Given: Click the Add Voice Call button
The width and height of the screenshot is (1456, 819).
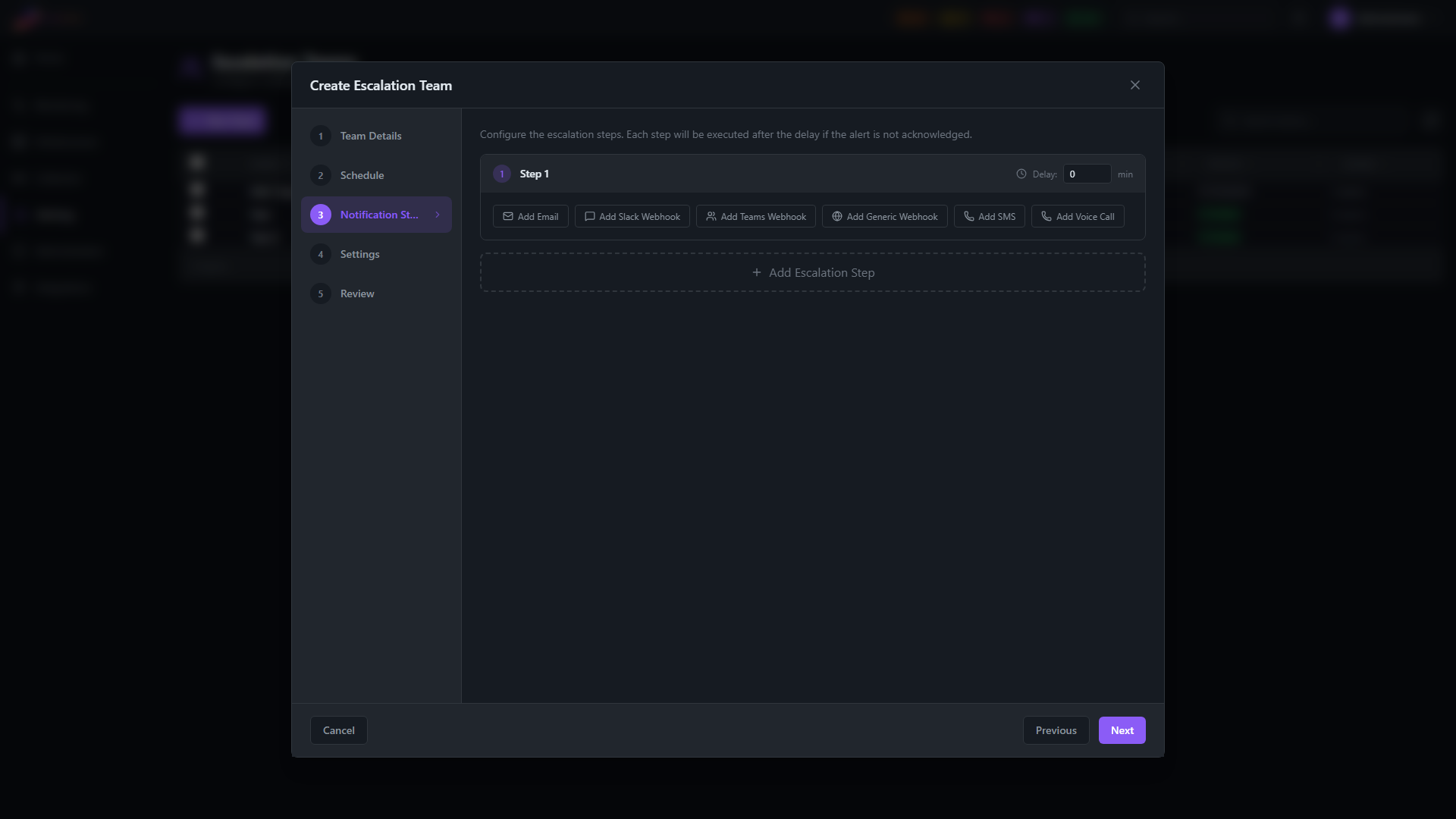Looking at the screenshot, I should click(1077, 216).
